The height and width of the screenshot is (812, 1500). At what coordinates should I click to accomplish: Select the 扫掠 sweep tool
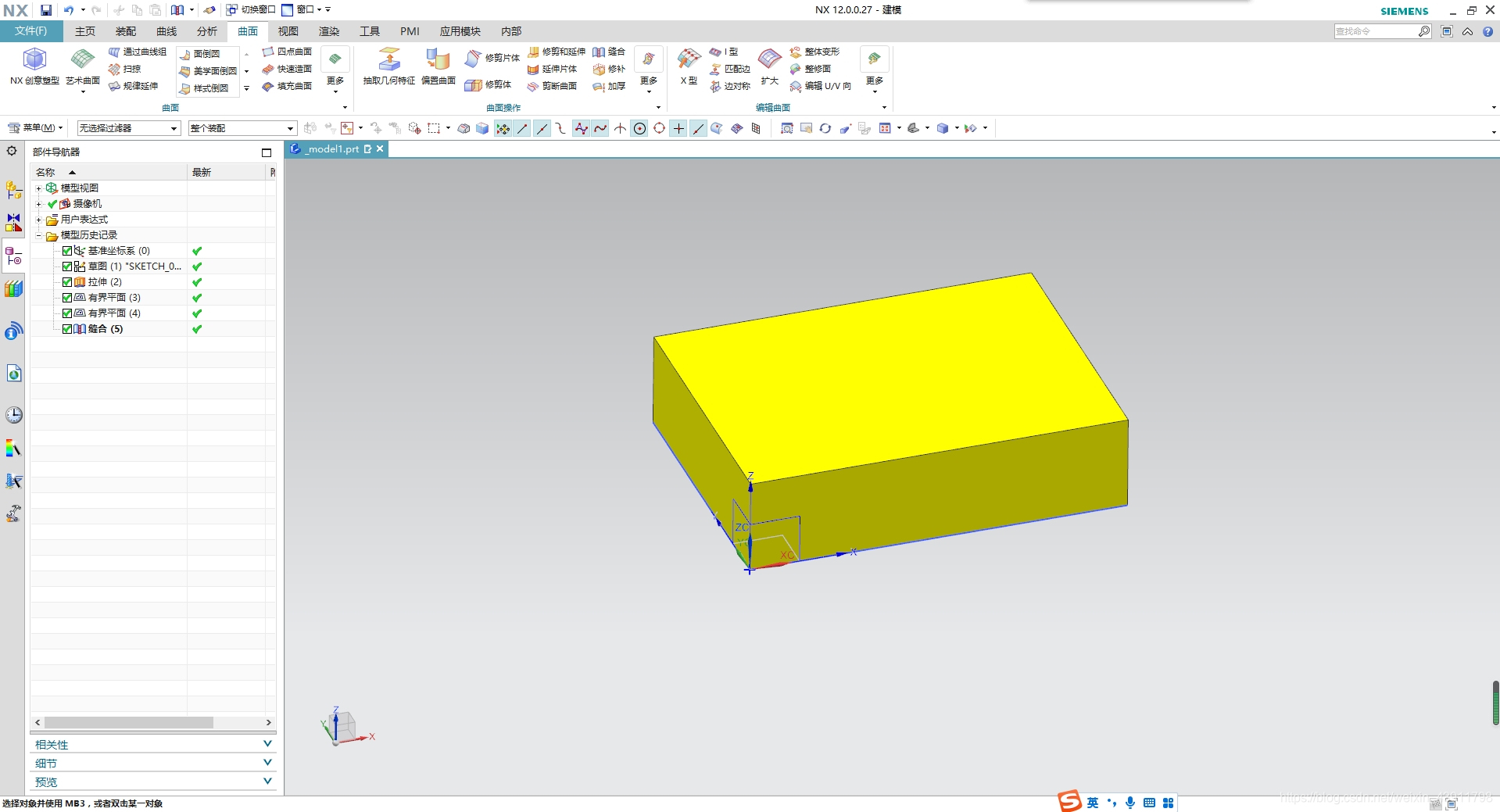[125, 69]
